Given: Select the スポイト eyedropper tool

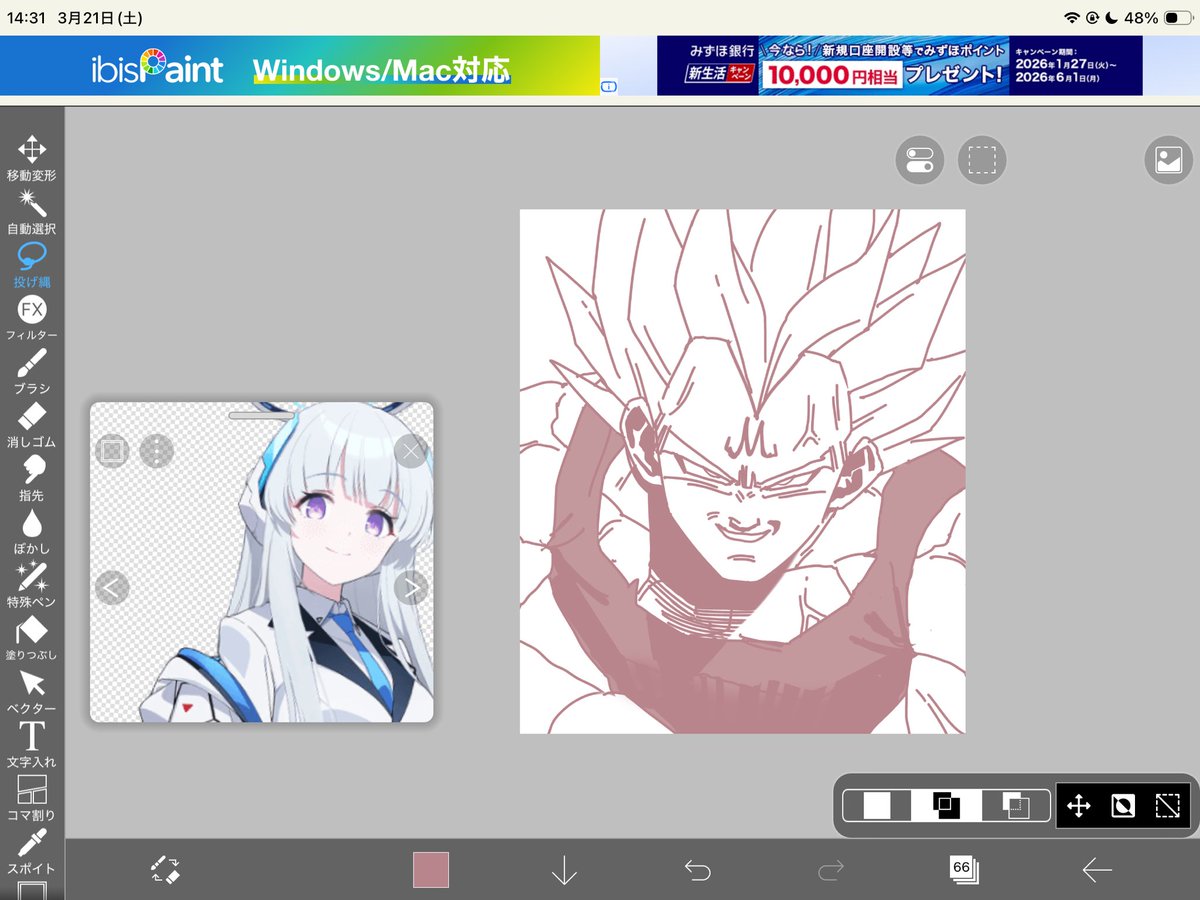Looking at the screenshot, I should [32, 850].
